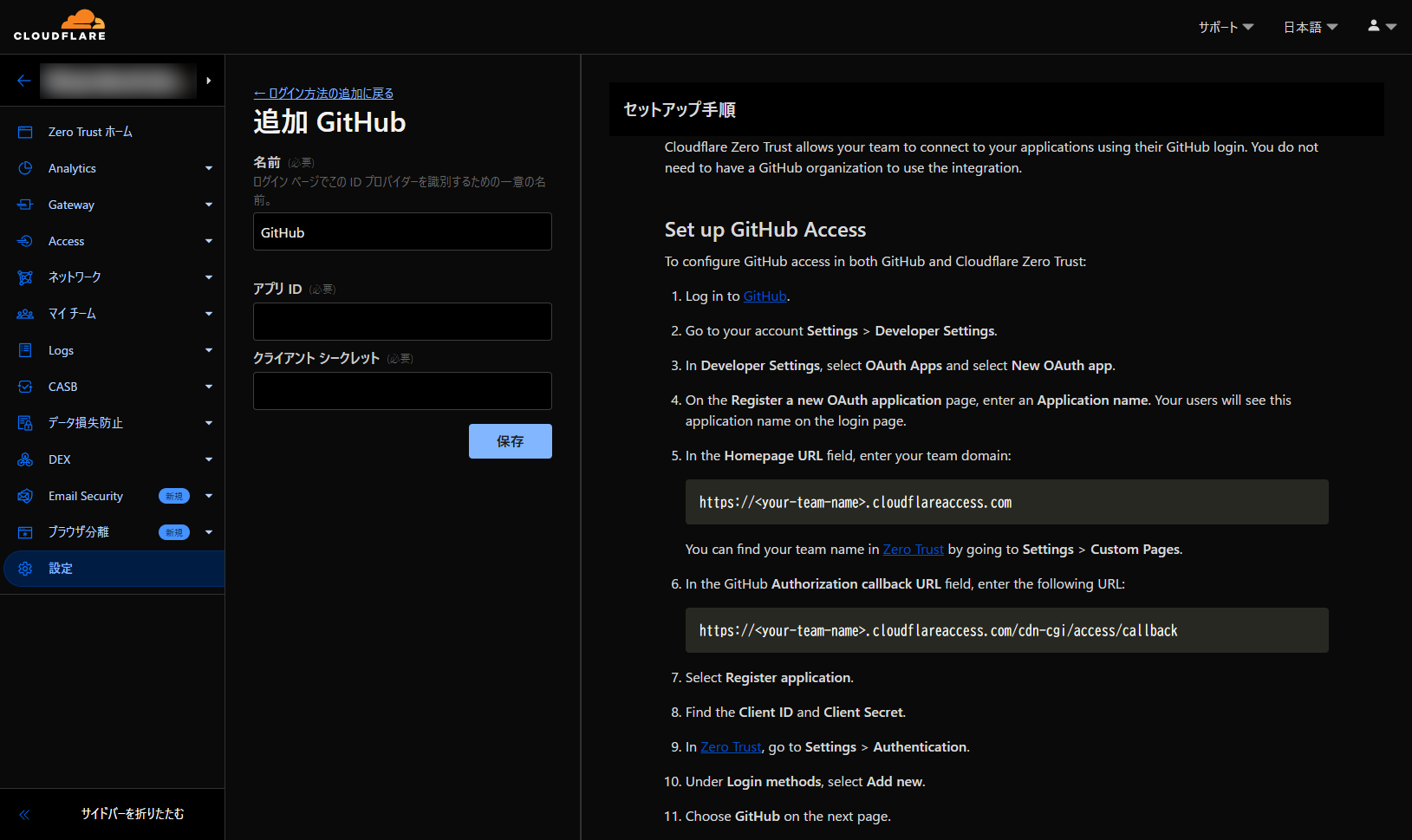
Task: Expand the Email Security menu arrow
Action: tap(209, 496)
